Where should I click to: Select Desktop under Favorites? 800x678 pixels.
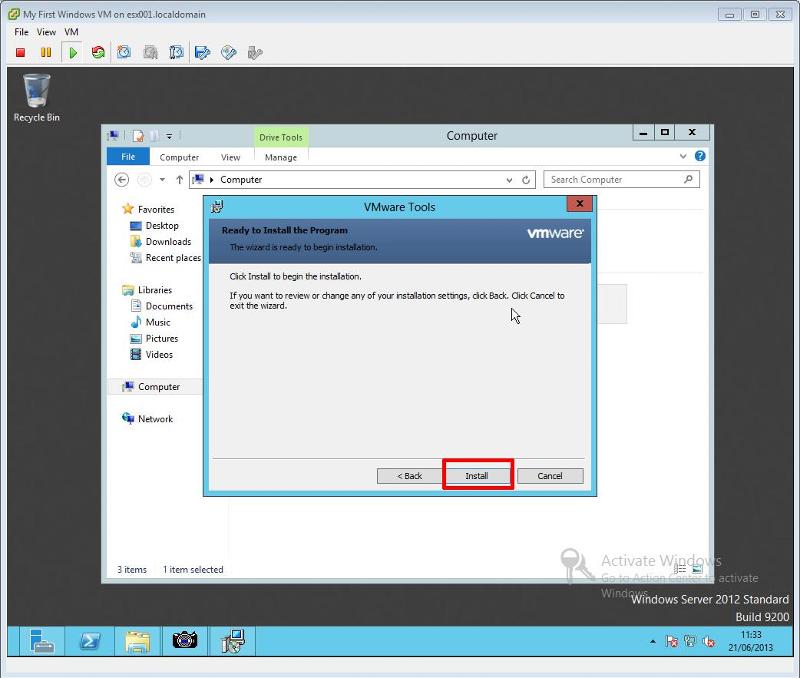point(162,225)
